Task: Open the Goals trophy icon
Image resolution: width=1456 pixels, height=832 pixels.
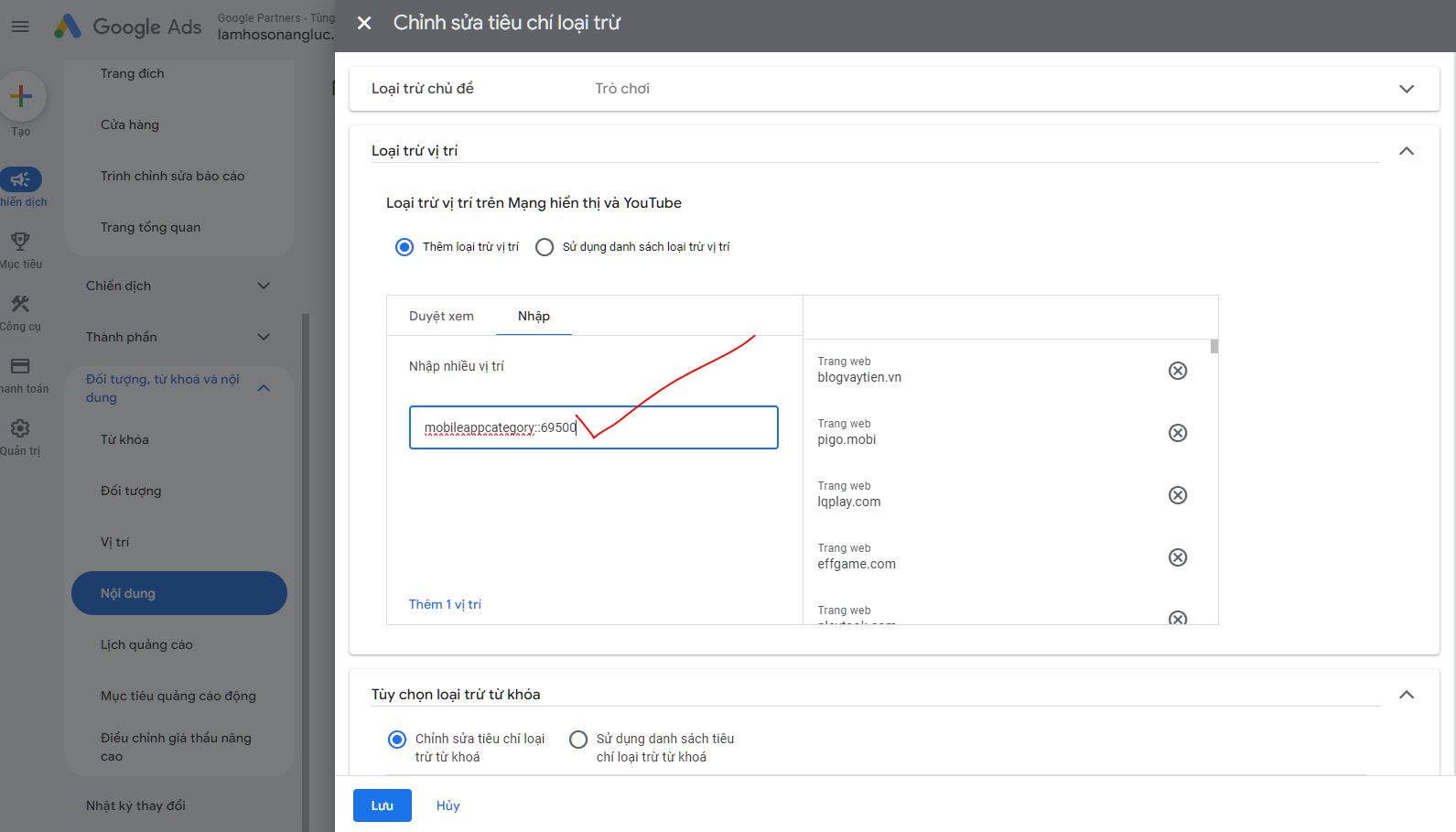Action: (x=20, y=242)
